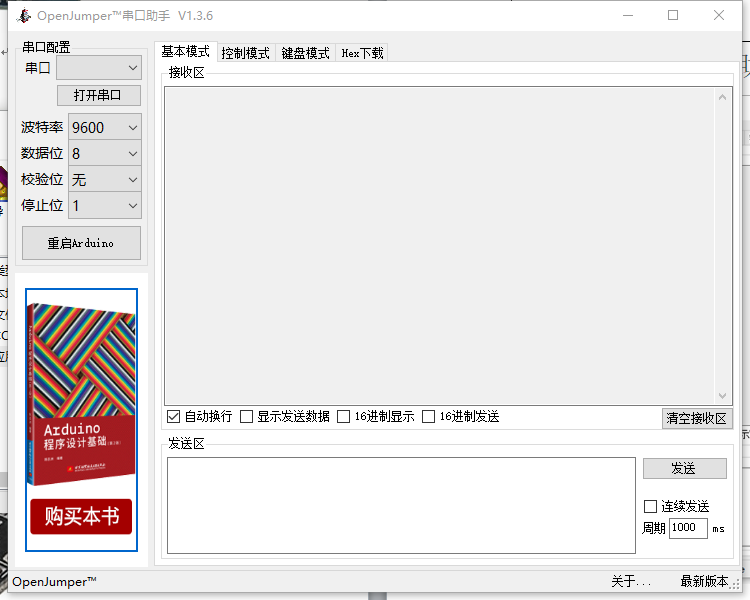
Task: Click the 周期 period input field
Action: [x=688, y=528]
